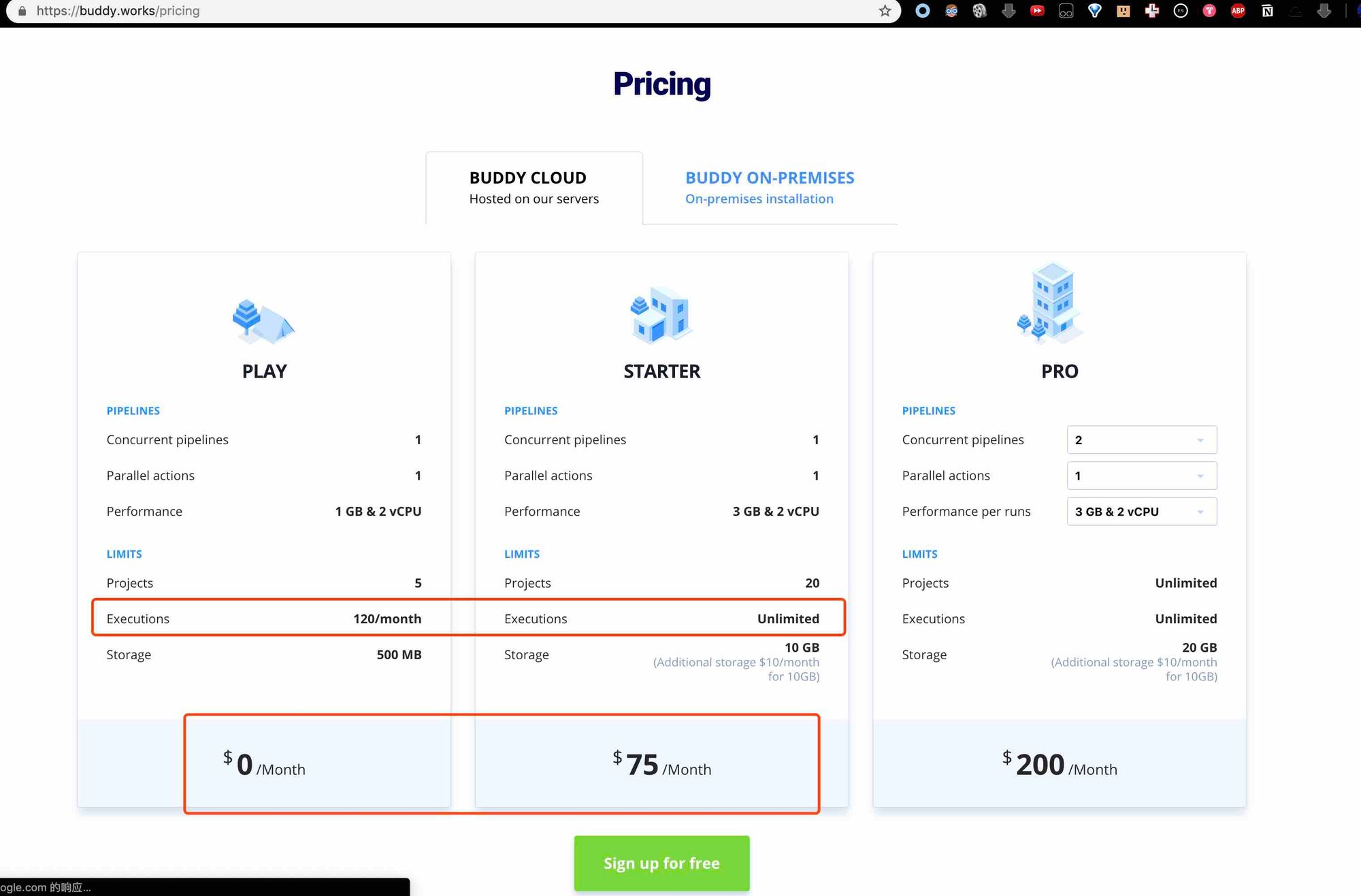Click the circled ES extension icon

(1181, 11)
